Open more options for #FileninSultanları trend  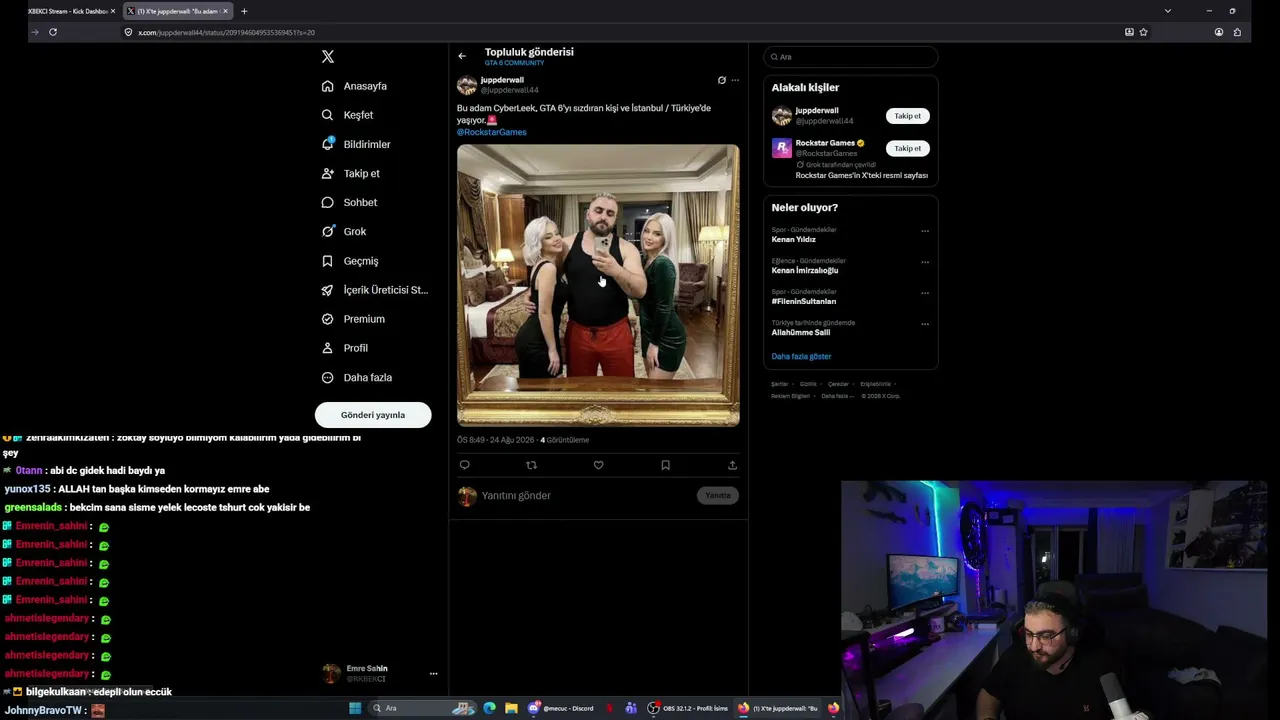925,293
